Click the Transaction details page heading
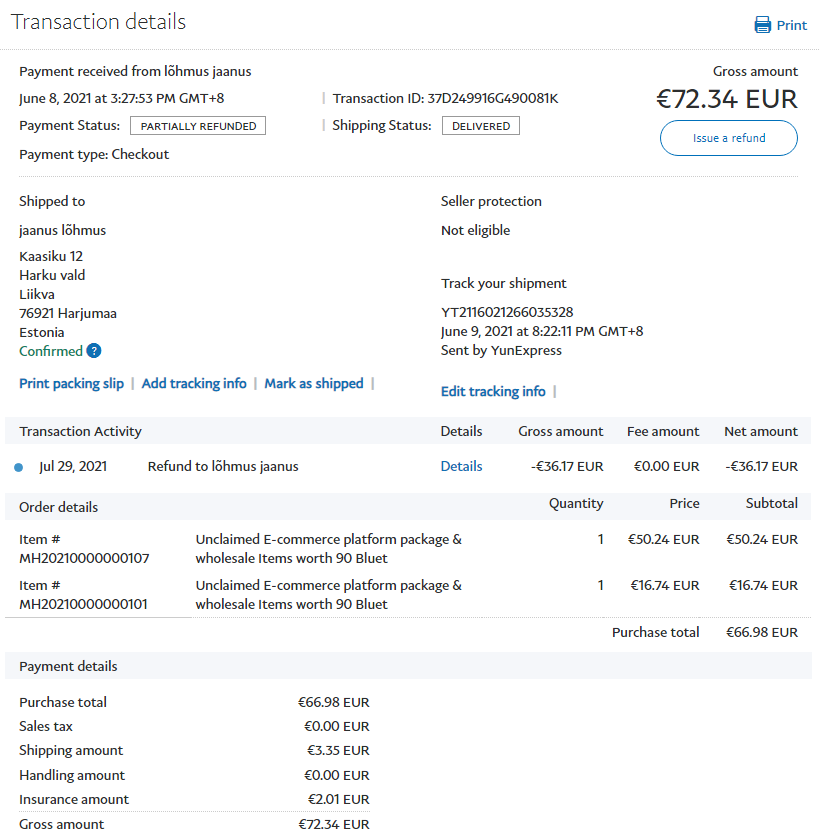 (98, 22)
